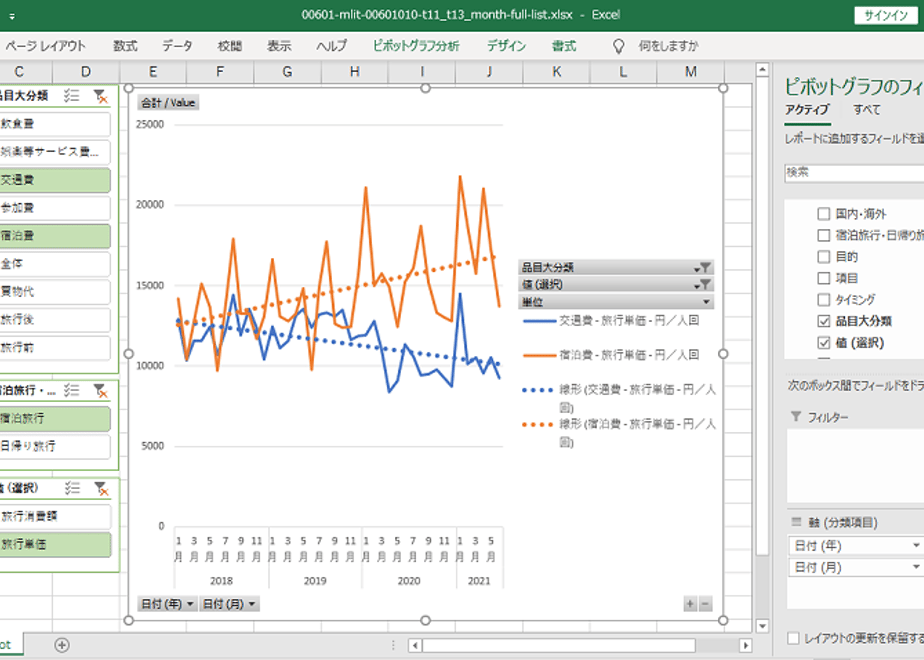924x660 pixels.
Task: Toggle レイアウトの更新を保留する checkbox
Action: (x=794, y=638)
